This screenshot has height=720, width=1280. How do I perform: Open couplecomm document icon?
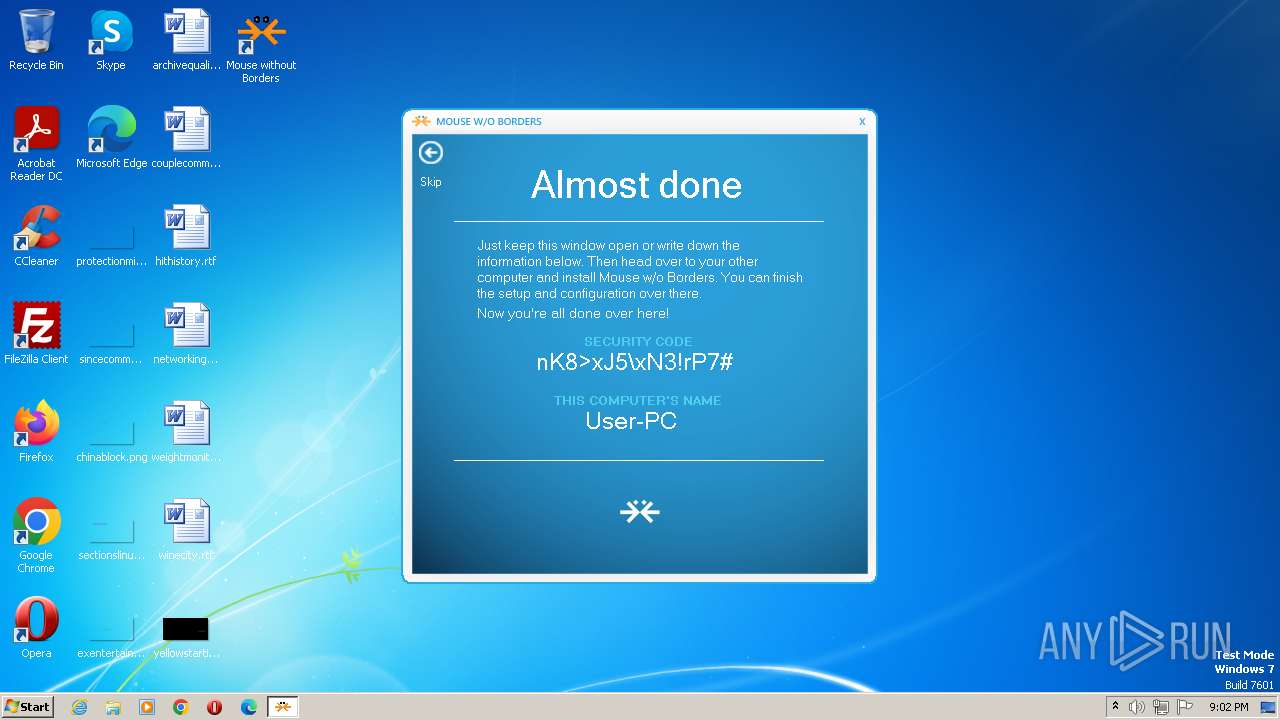pos(186,138)
